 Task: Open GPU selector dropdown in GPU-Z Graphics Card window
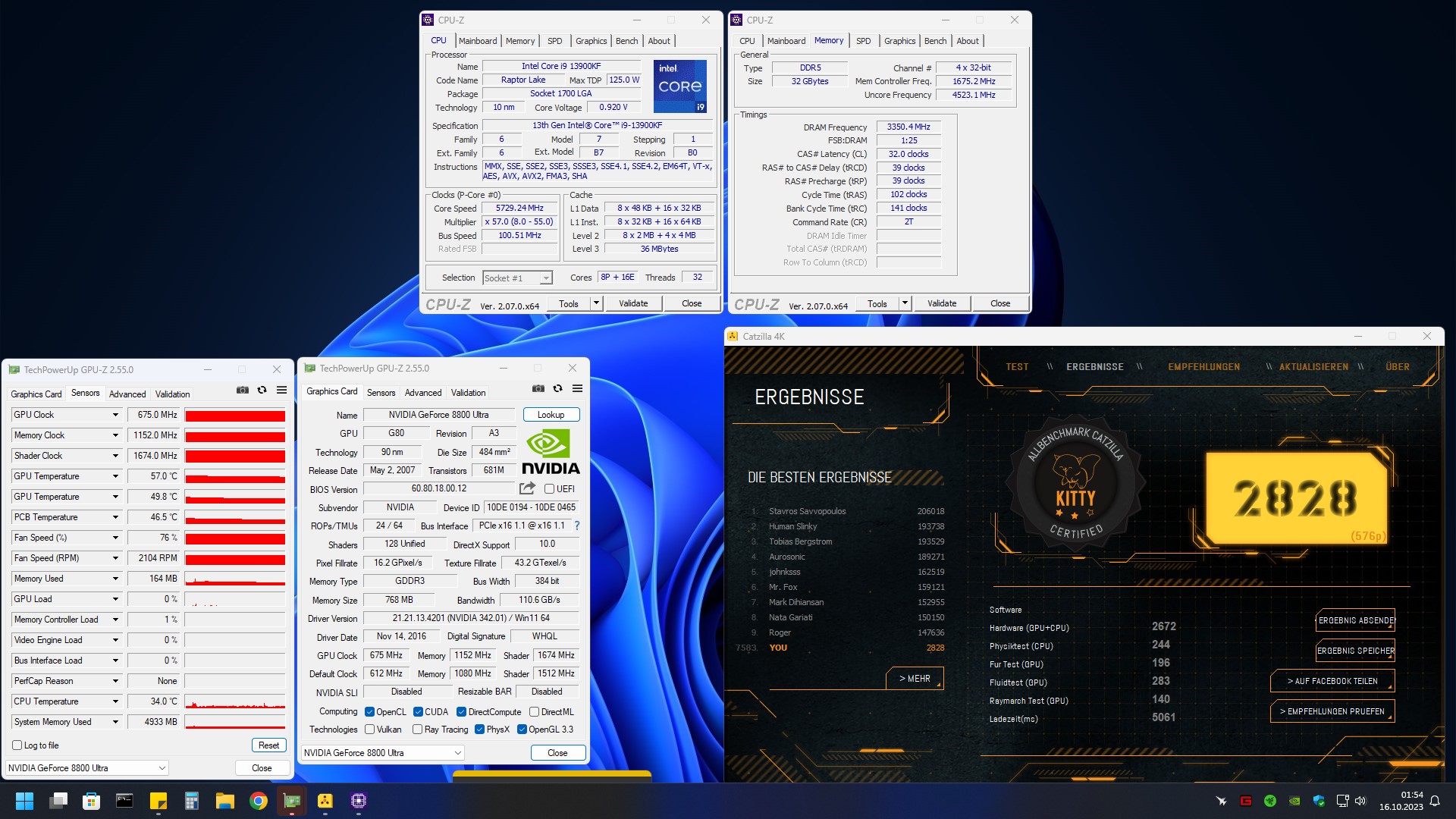tap(383, 753)
